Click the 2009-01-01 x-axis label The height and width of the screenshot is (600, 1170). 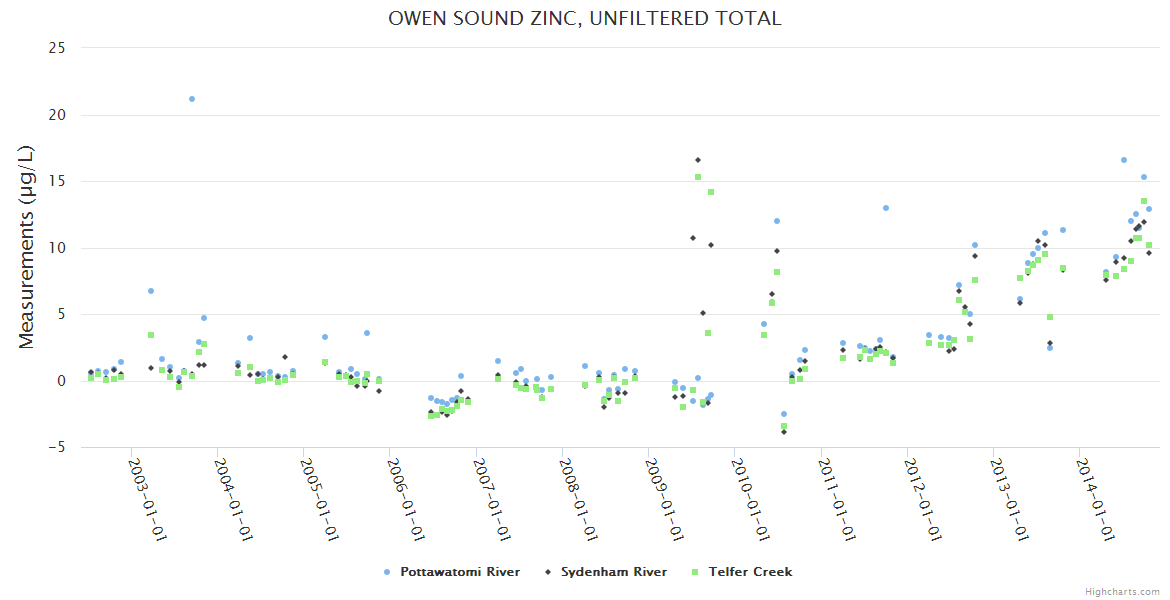[x=663, y=498]
